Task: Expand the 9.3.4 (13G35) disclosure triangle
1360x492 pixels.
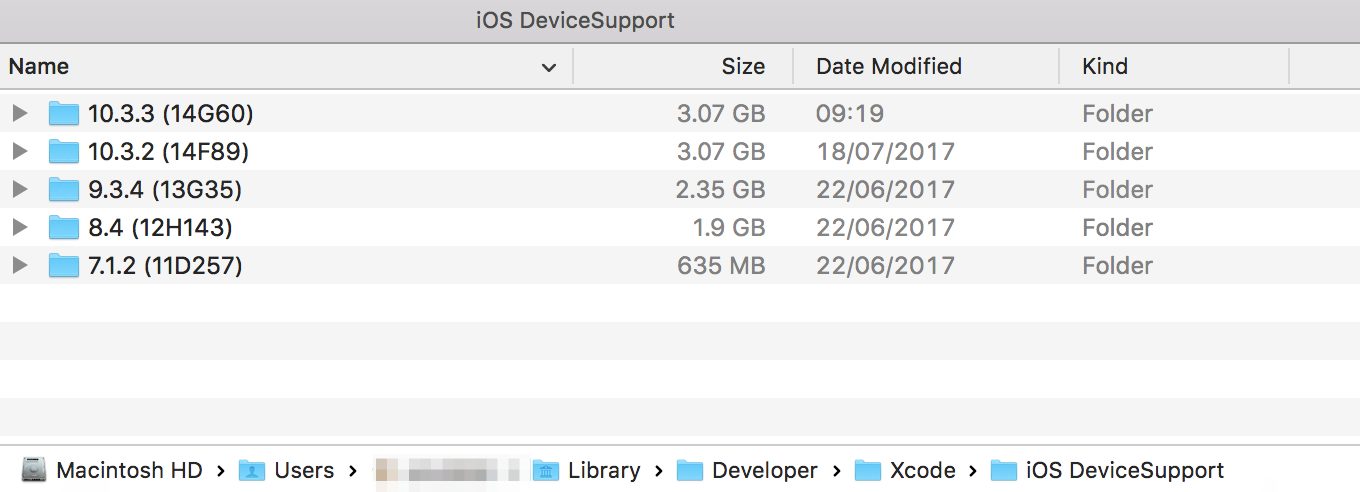Action: pos(19,190)
